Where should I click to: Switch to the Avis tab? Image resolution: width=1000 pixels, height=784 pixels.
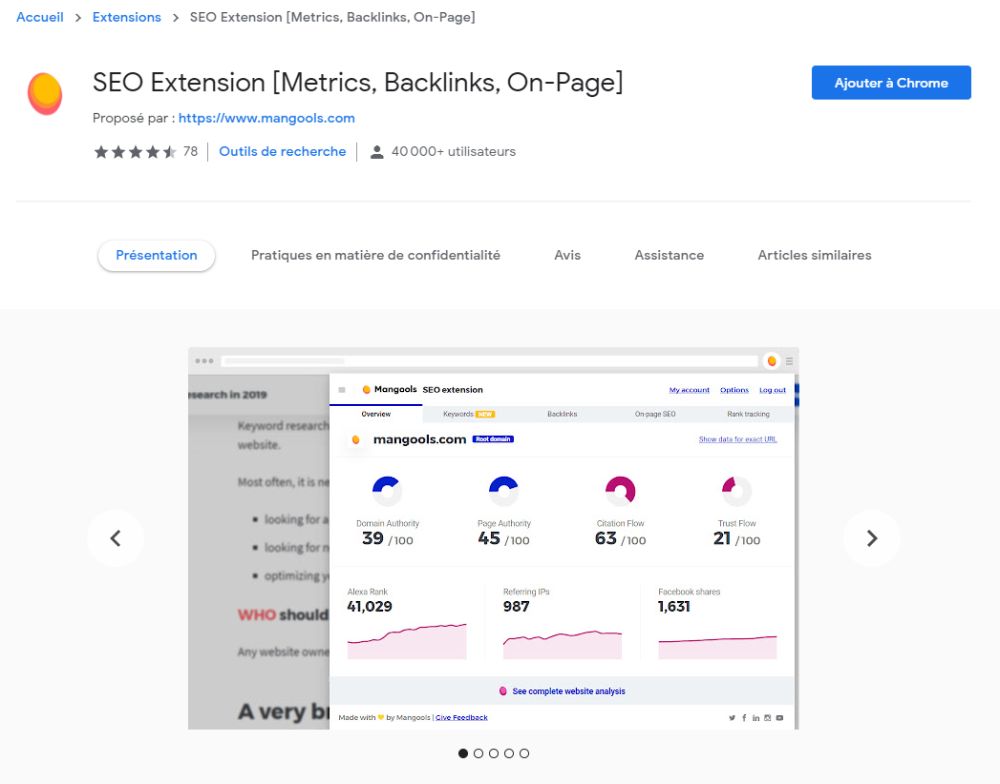tap(567, 255)
